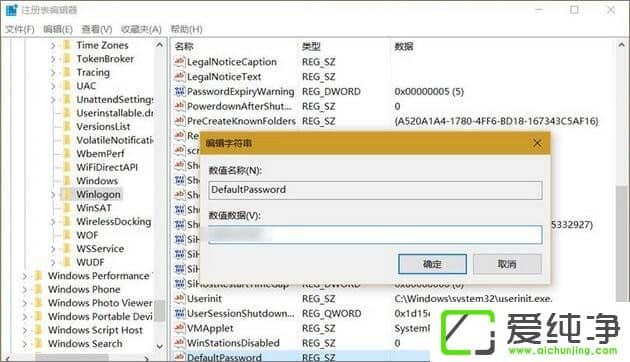
Task: Open the 帮助(H) menu
Action: pos(186,29)
